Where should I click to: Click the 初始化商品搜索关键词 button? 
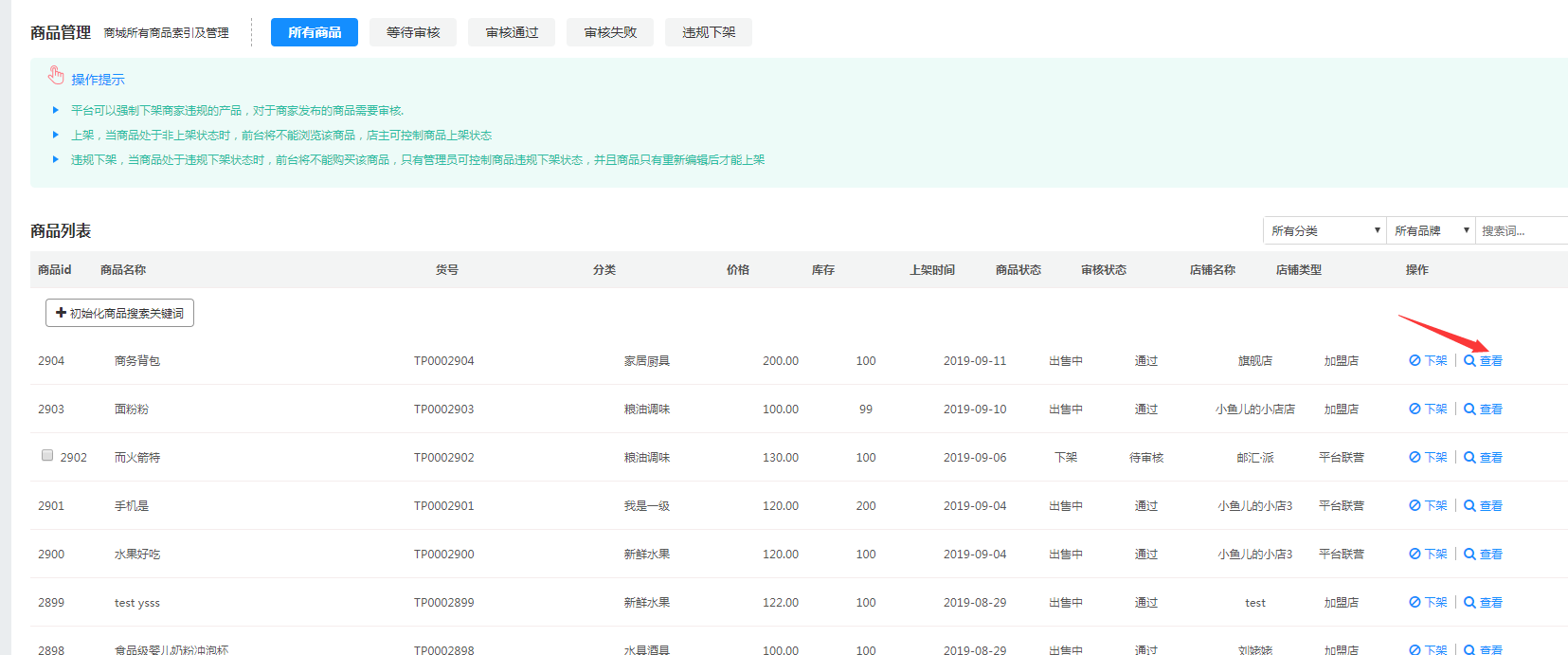(119, 314)
